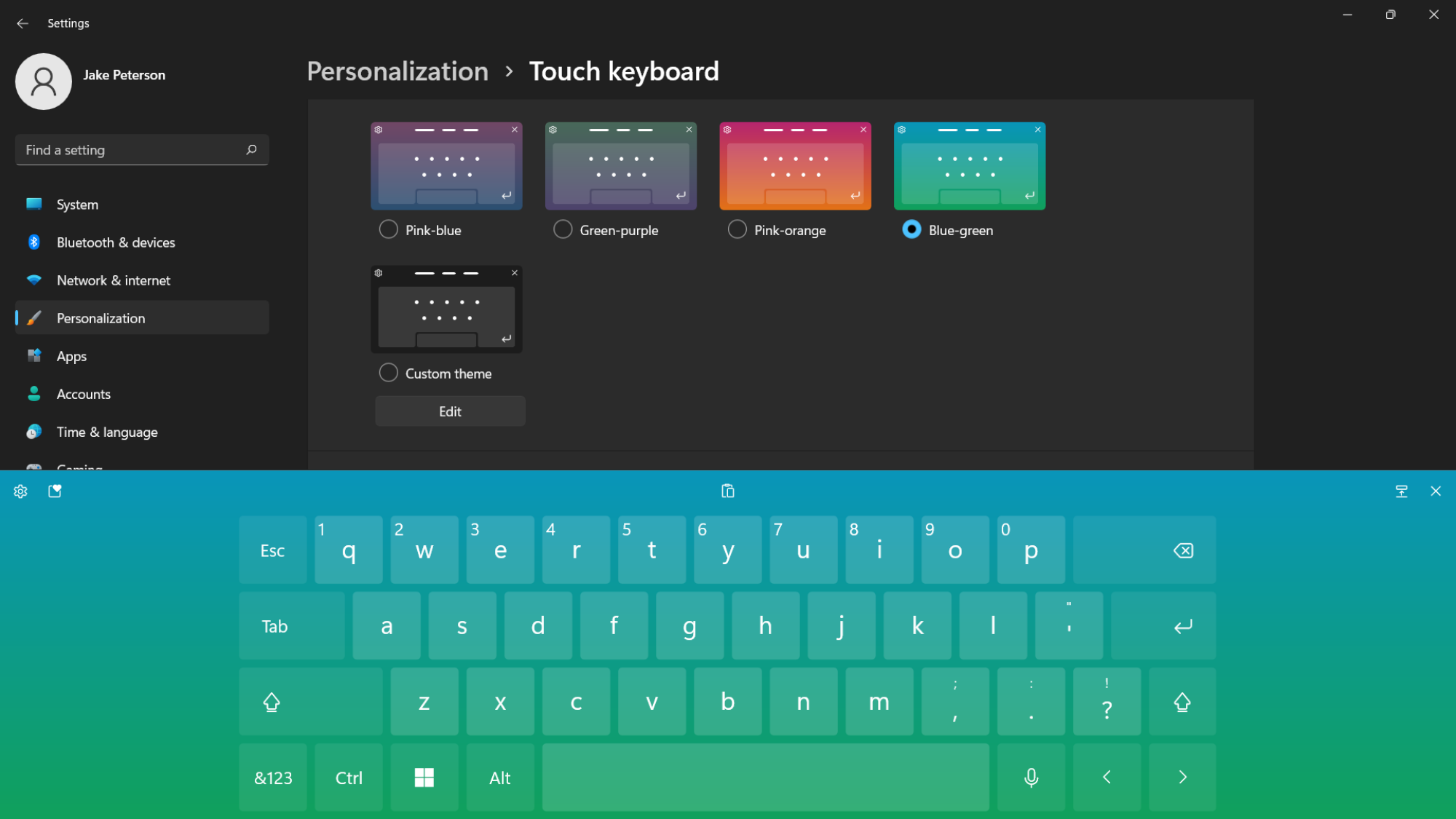Restore down the Settings window
The height and width of the screenshot is (819, 1456).
1390,15
